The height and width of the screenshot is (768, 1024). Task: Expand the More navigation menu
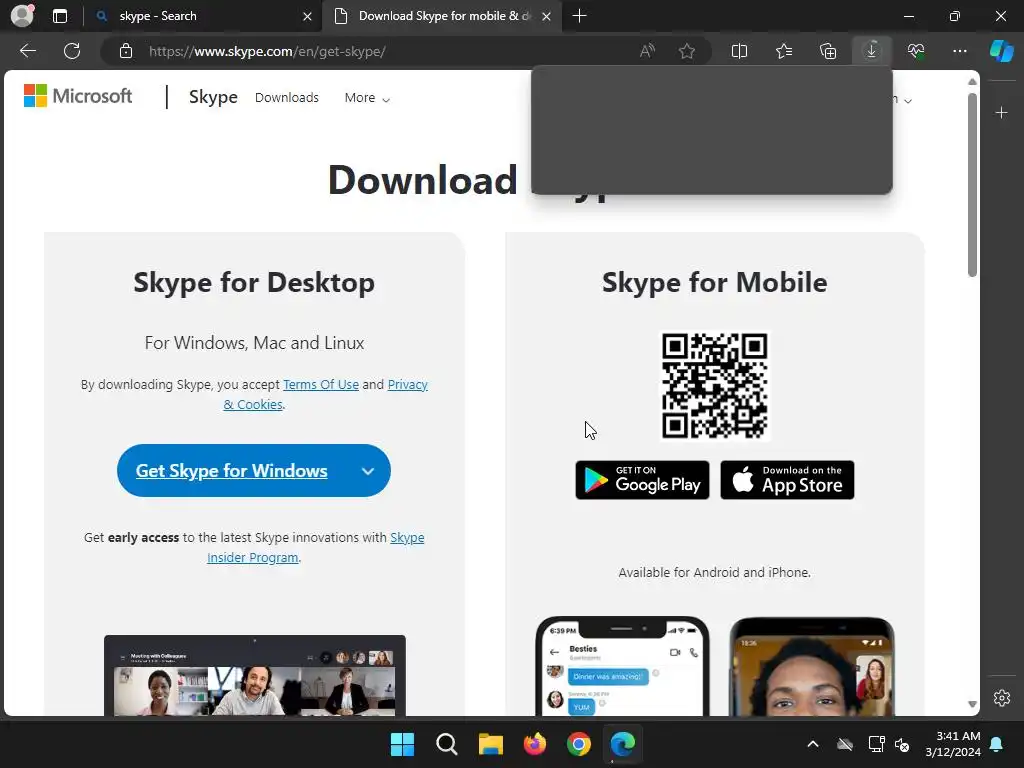[x=367, y=98]
